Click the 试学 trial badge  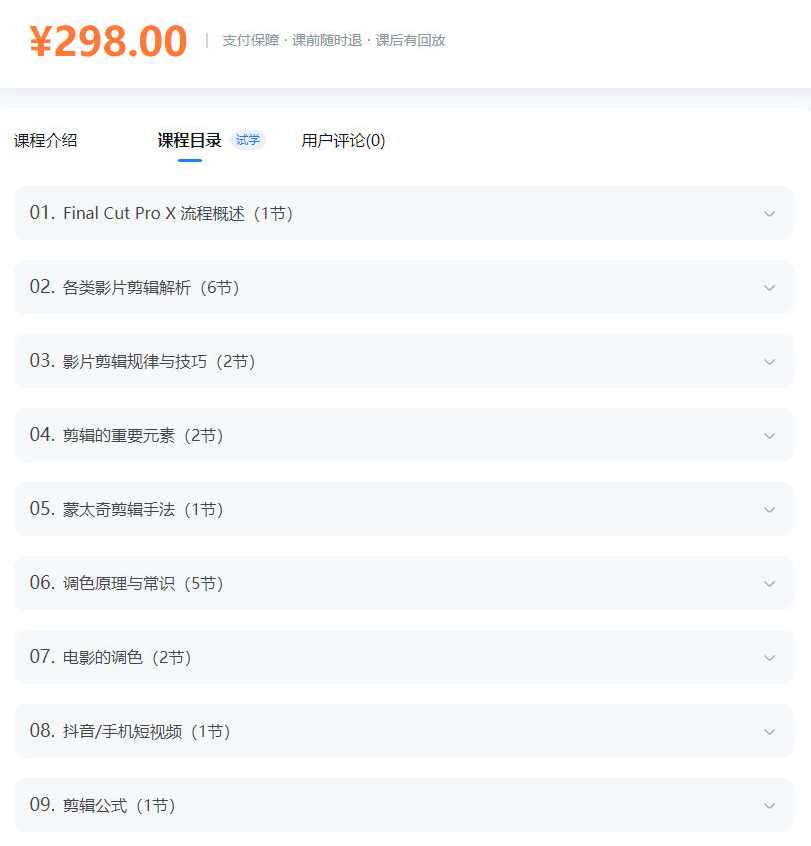[x=247, y=141]
